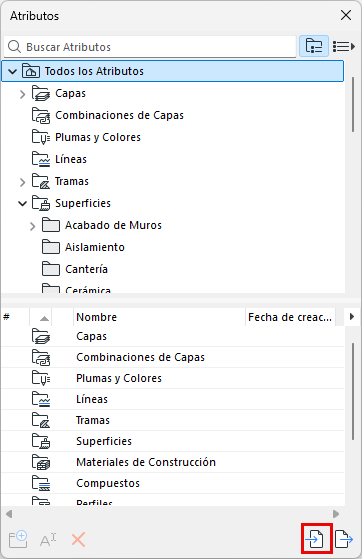This screenshot has width=362, height=559.
Task: Collapse the Todos los Atributos node
Action: point(12,72)
